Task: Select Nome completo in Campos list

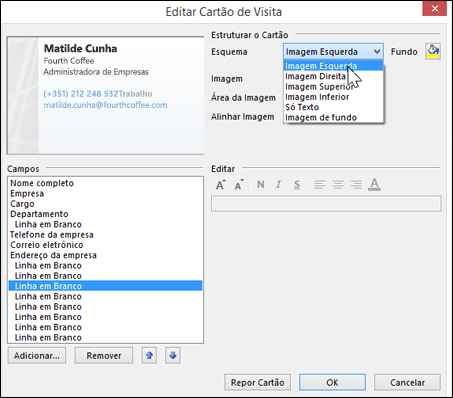Action: [x=105, y=183]
